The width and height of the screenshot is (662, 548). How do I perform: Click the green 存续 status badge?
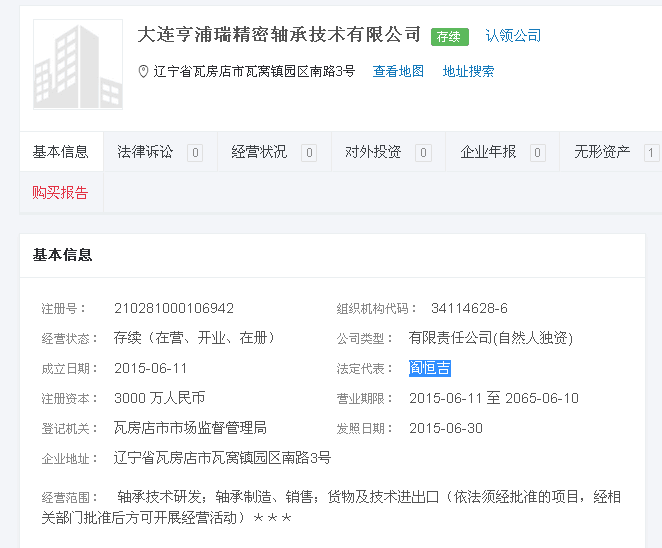(x=450, y=37)
